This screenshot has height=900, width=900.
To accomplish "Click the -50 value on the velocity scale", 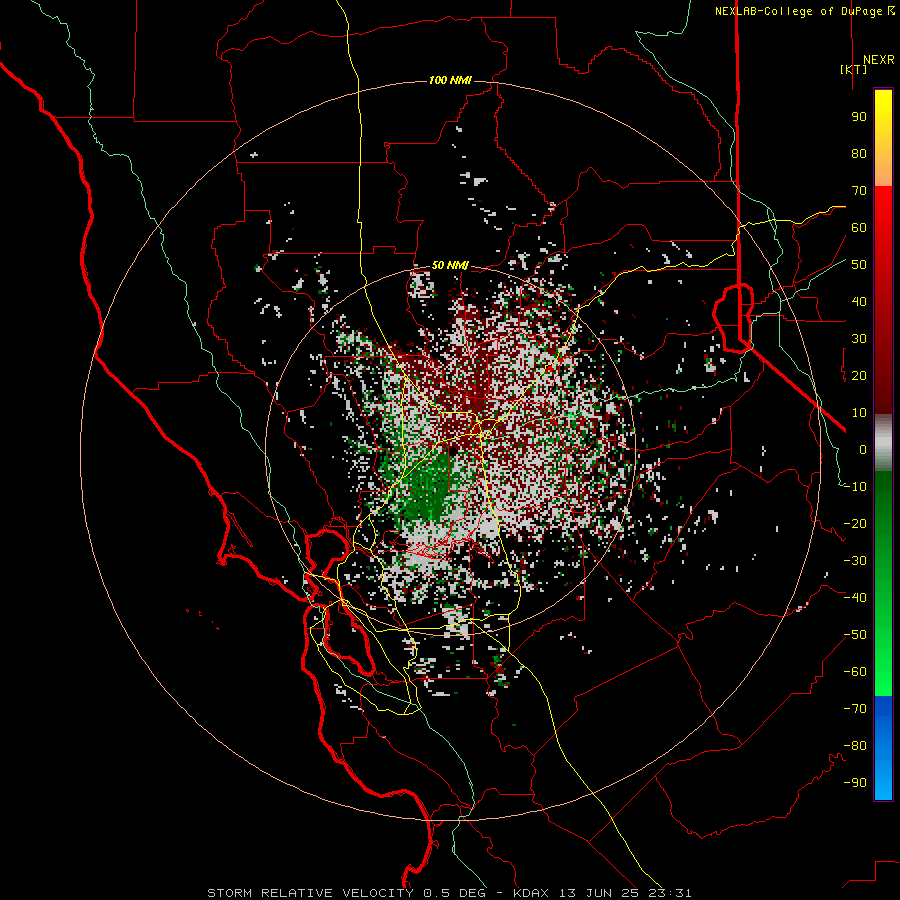I will tap(855, 635).
